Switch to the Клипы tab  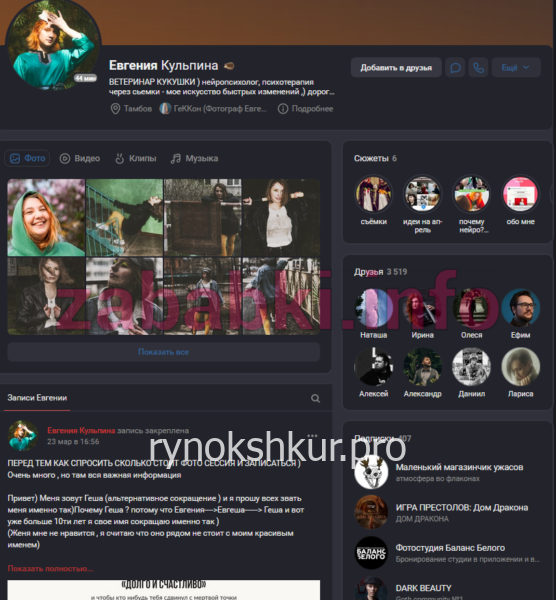[135, 158]
